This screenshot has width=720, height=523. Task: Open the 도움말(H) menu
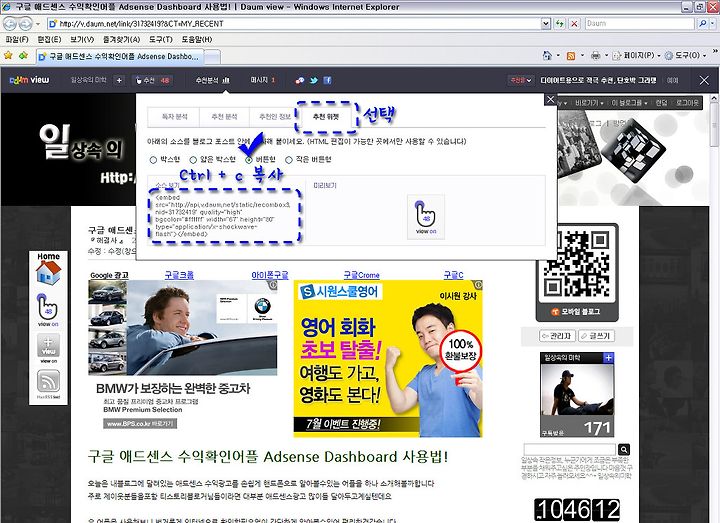197,39
